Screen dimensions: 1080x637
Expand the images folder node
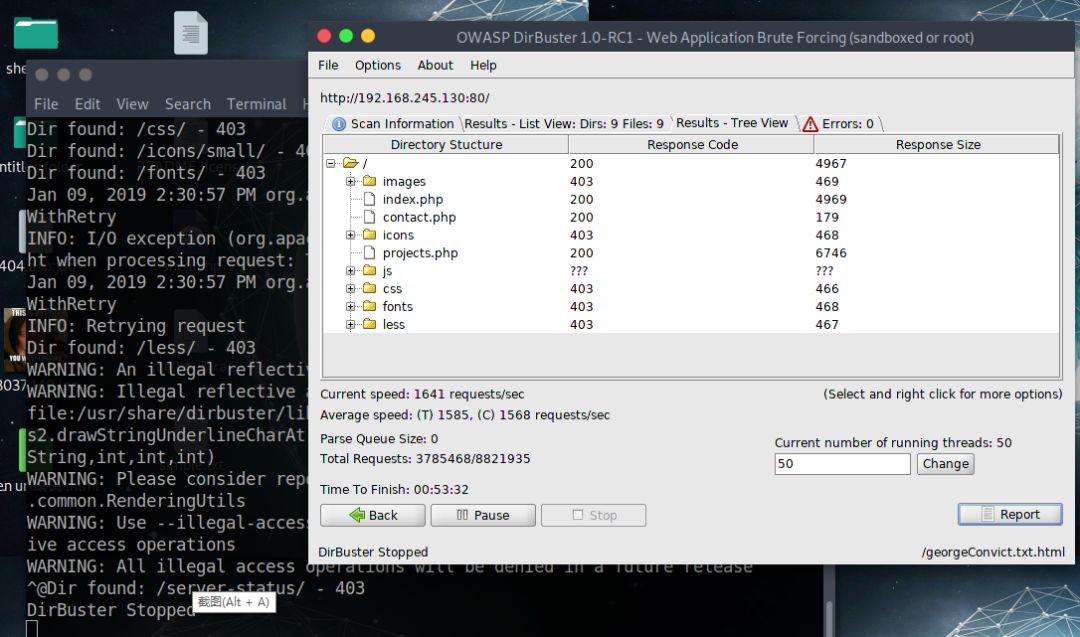351,181
